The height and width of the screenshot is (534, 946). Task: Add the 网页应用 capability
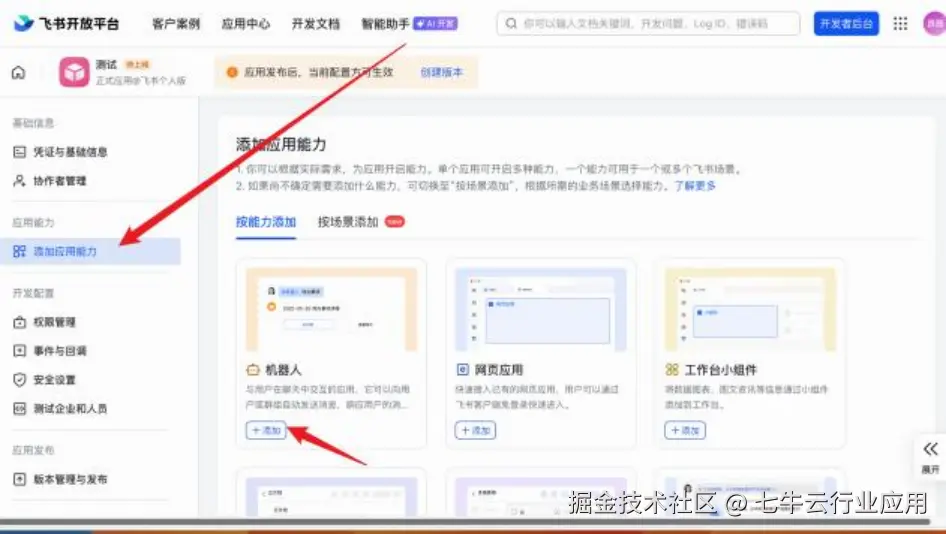pyautogui.click(x=475, y=430)
